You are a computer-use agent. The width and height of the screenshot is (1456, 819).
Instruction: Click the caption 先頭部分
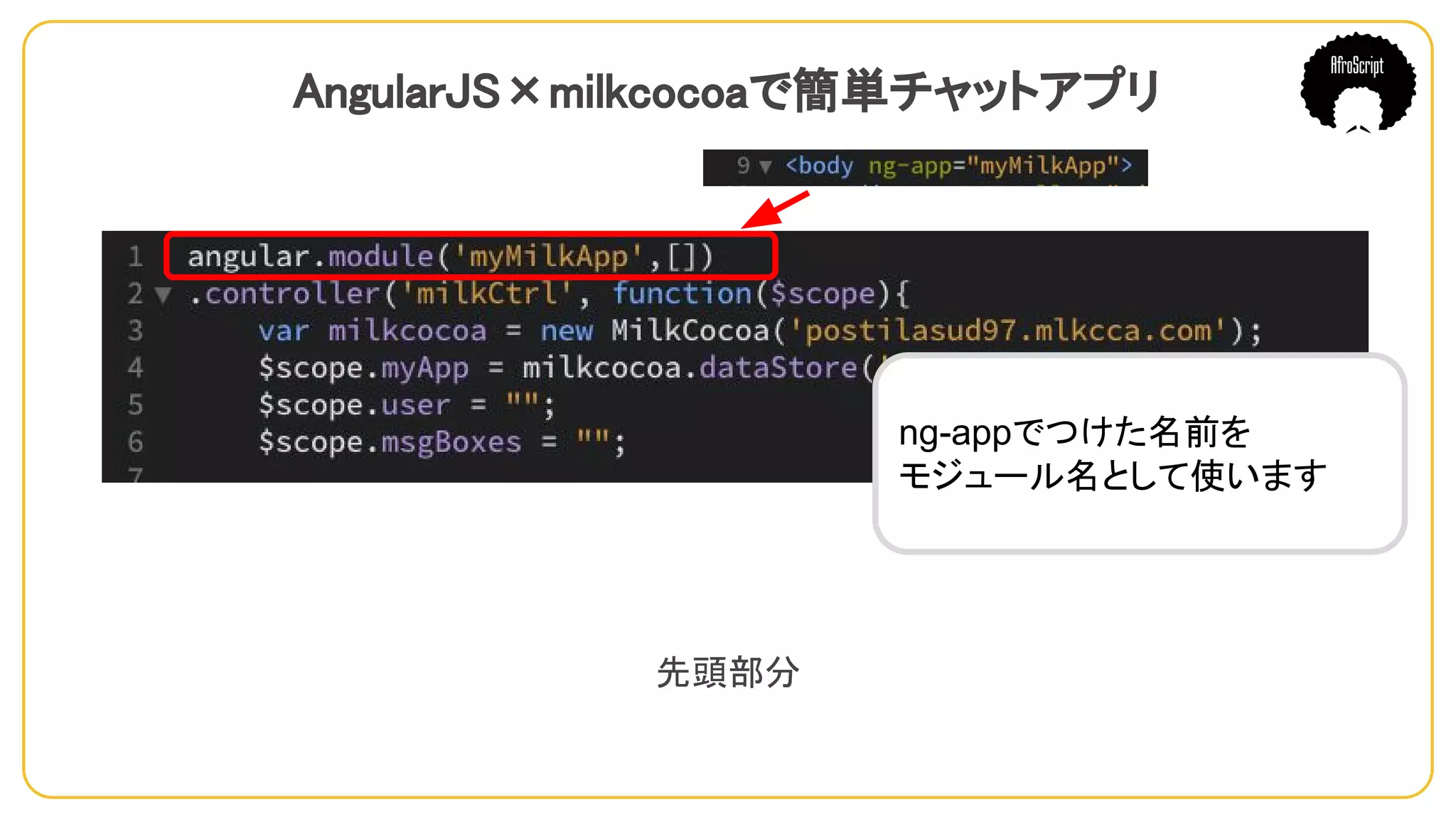coord(728,673)
